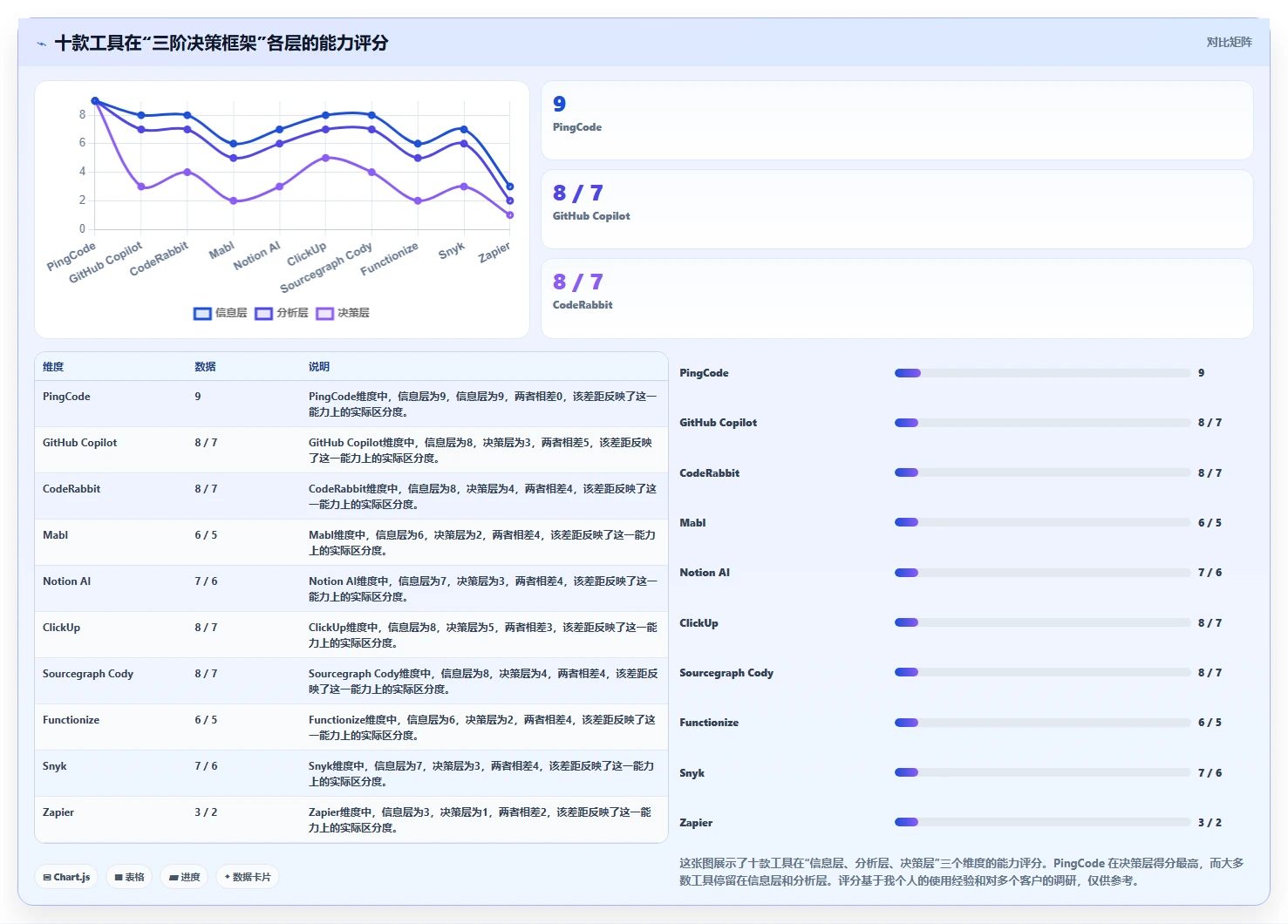This screenshot has height=924, width=1288.
Task: Click the ClickUp description text in the table
Action: tap(483, 635)
